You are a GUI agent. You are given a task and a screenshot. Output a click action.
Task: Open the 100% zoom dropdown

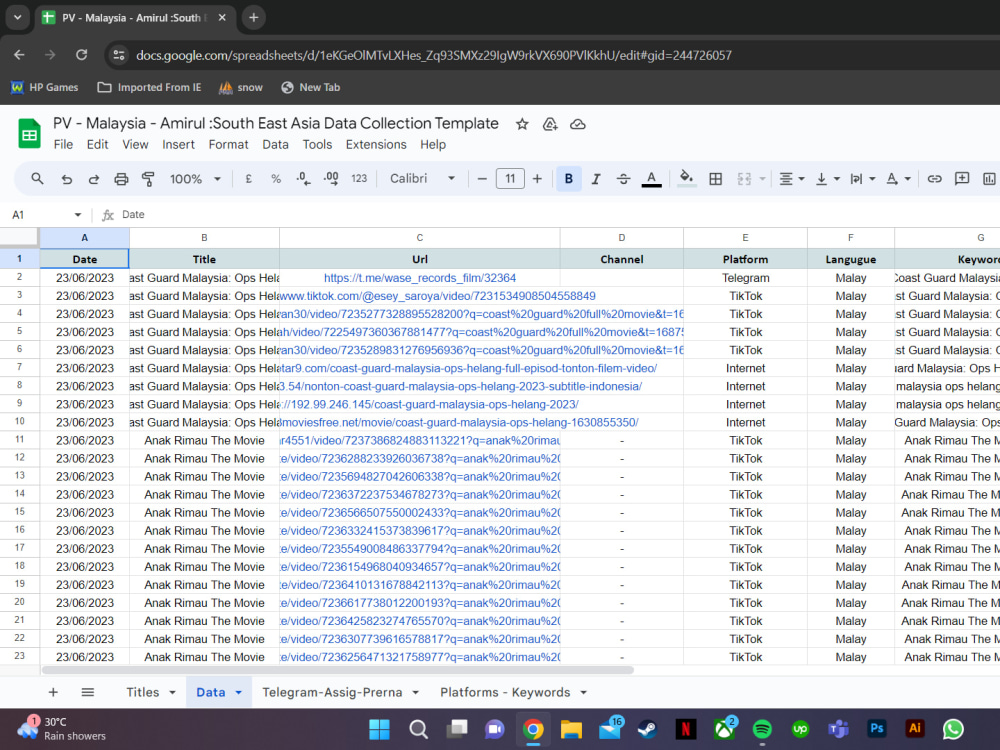tap(195, 179)
